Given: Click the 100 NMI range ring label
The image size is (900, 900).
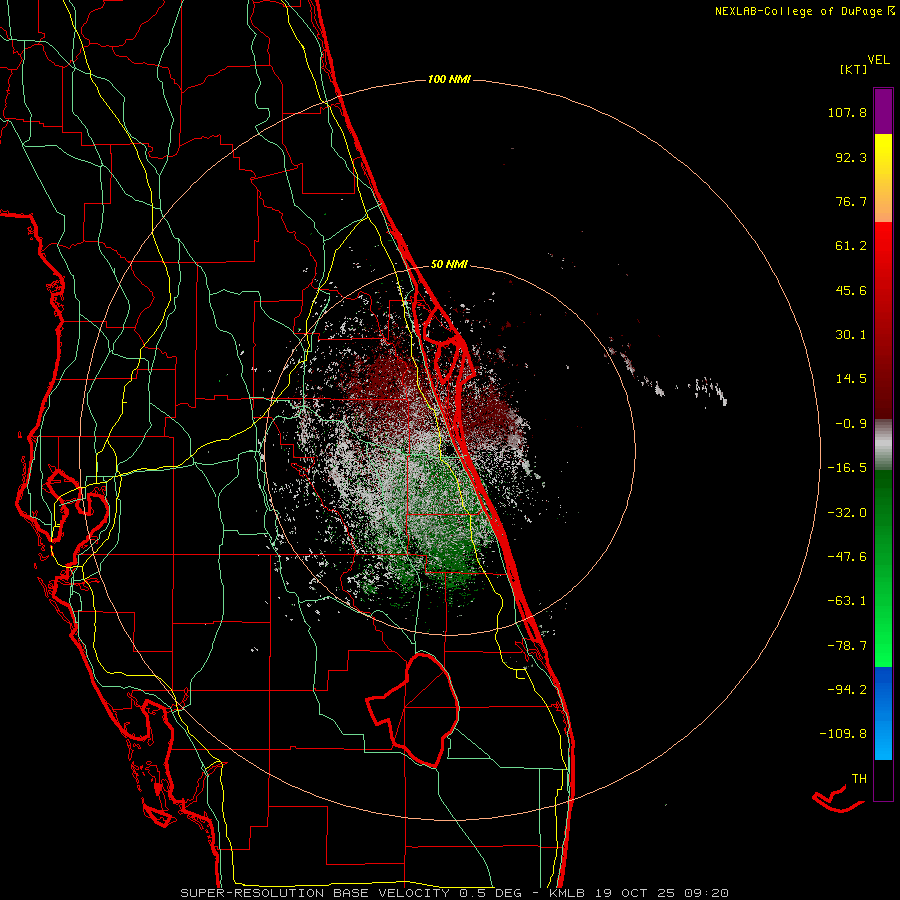Looking at the screenshot, I should 449,79.
